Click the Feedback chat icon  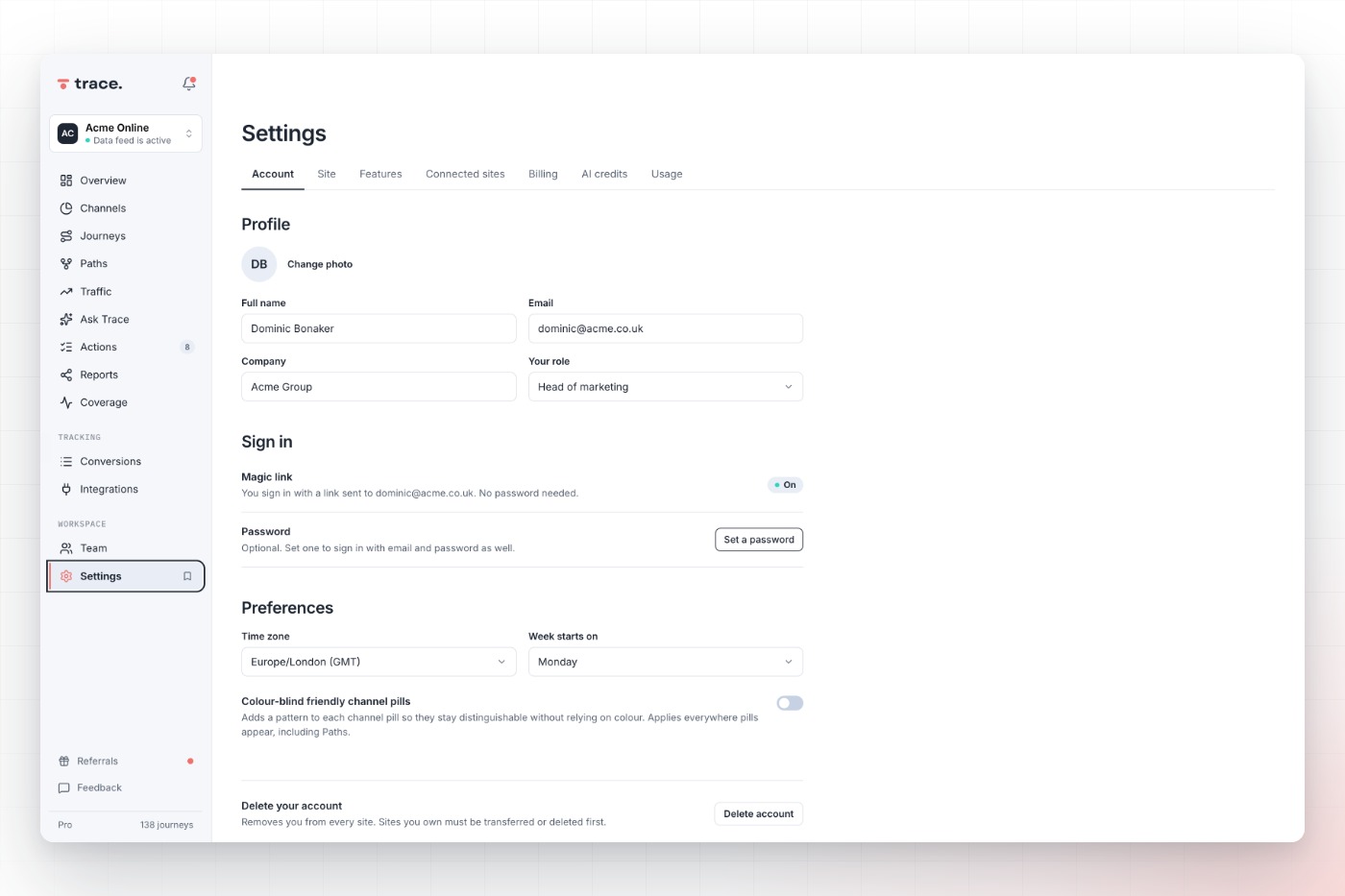point(64,788)
